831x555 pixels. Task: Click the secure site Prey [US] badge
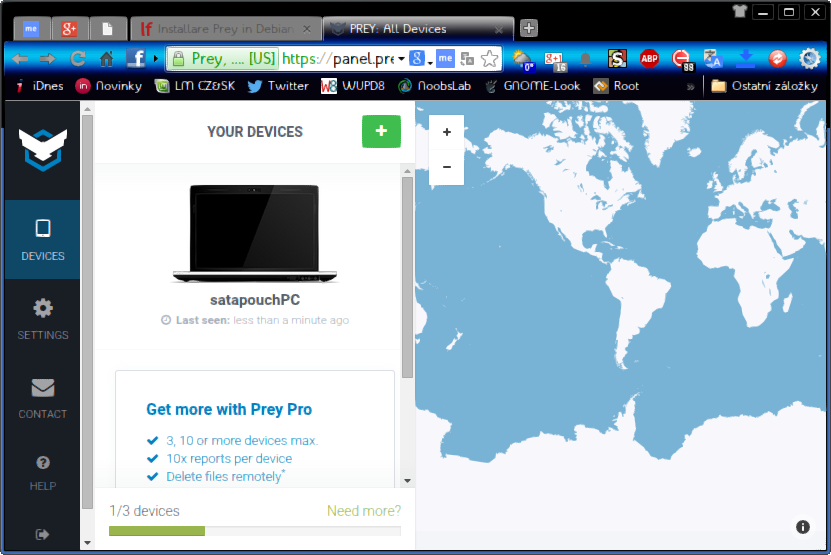[223, 59]
